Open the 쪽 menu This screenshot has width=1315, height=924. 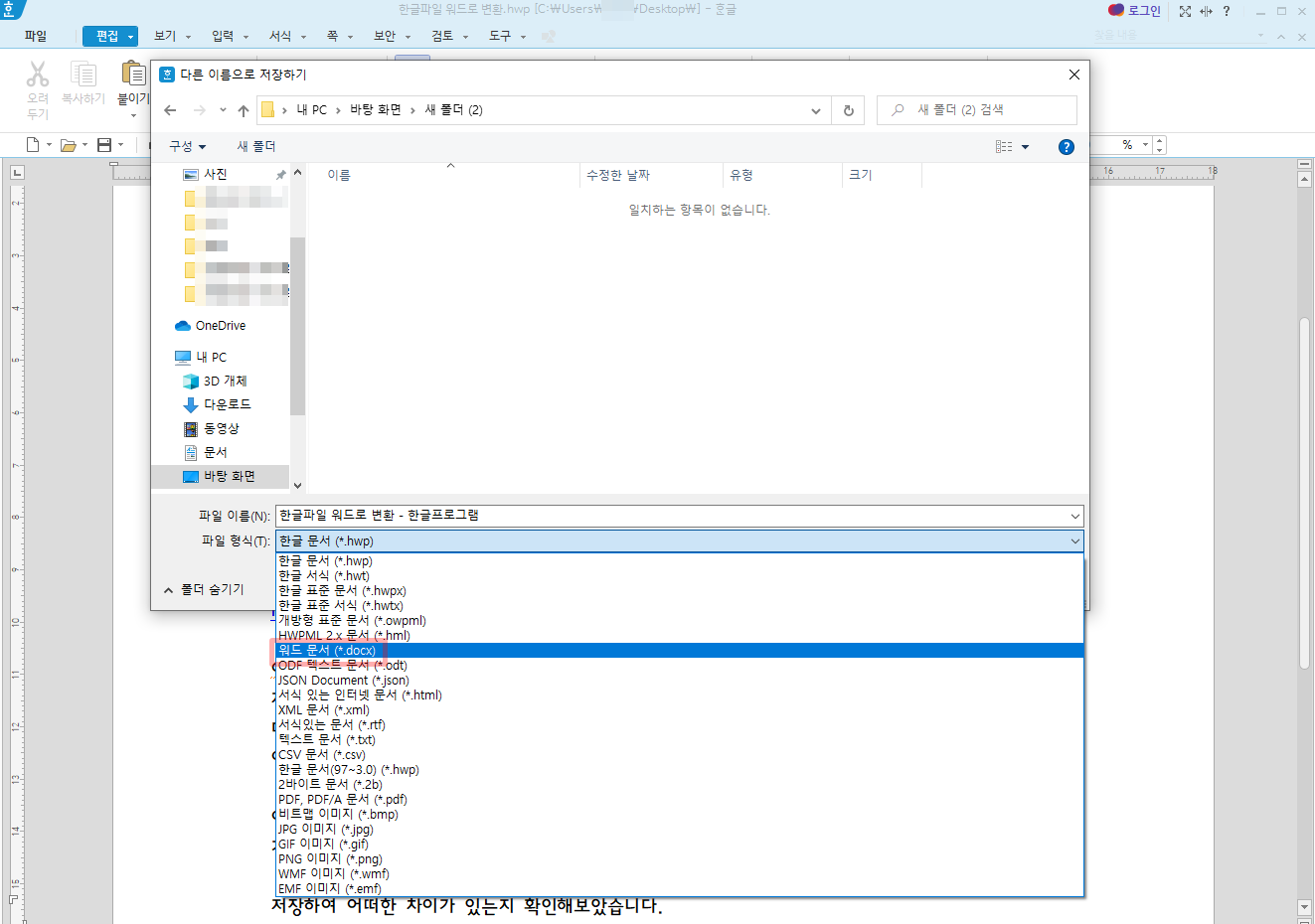pos(332,36)
